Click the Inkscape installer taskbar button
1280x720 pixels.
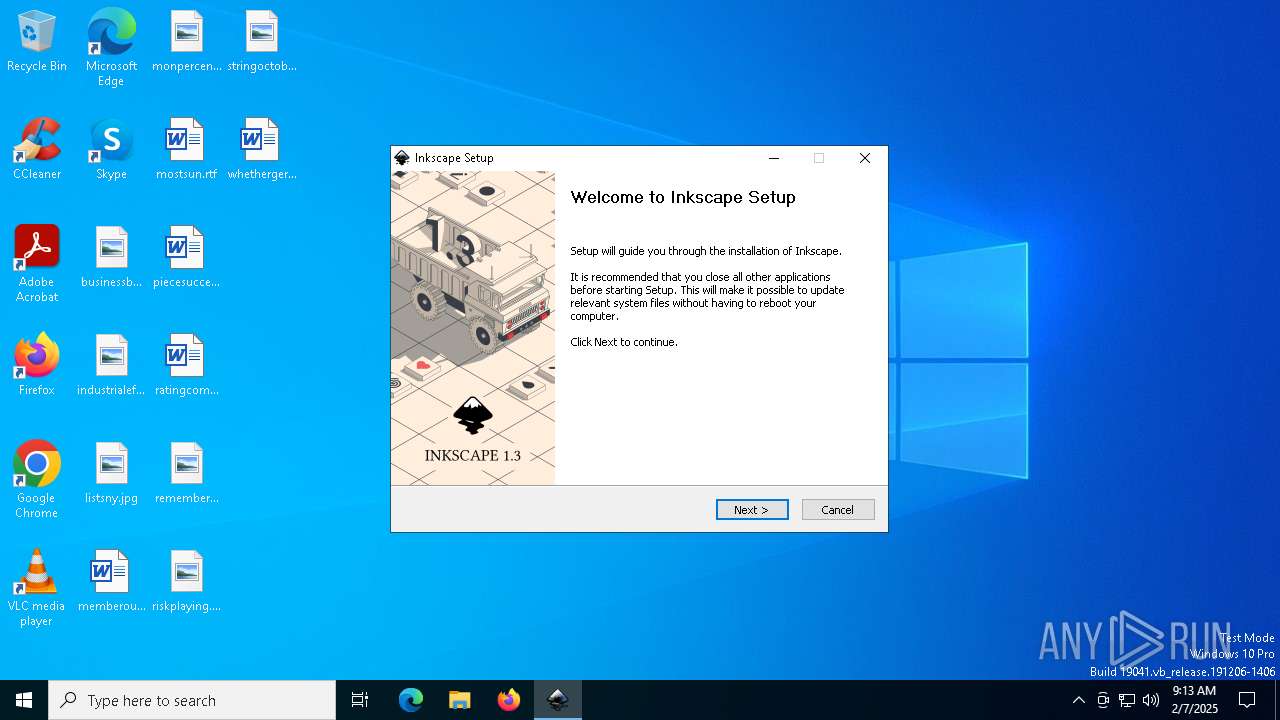pos(557,700)
